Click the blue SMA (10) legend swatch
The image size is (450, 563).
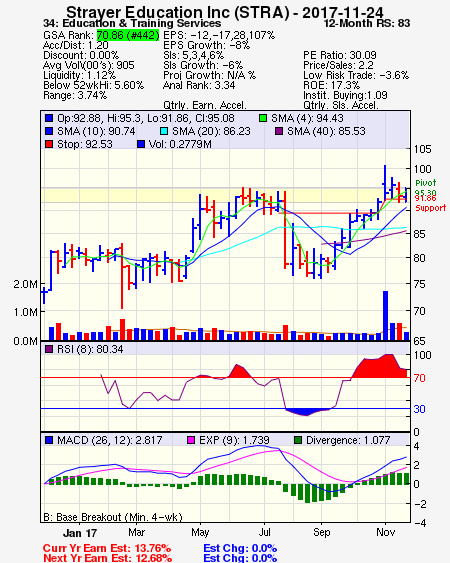[x=49, y=131]
